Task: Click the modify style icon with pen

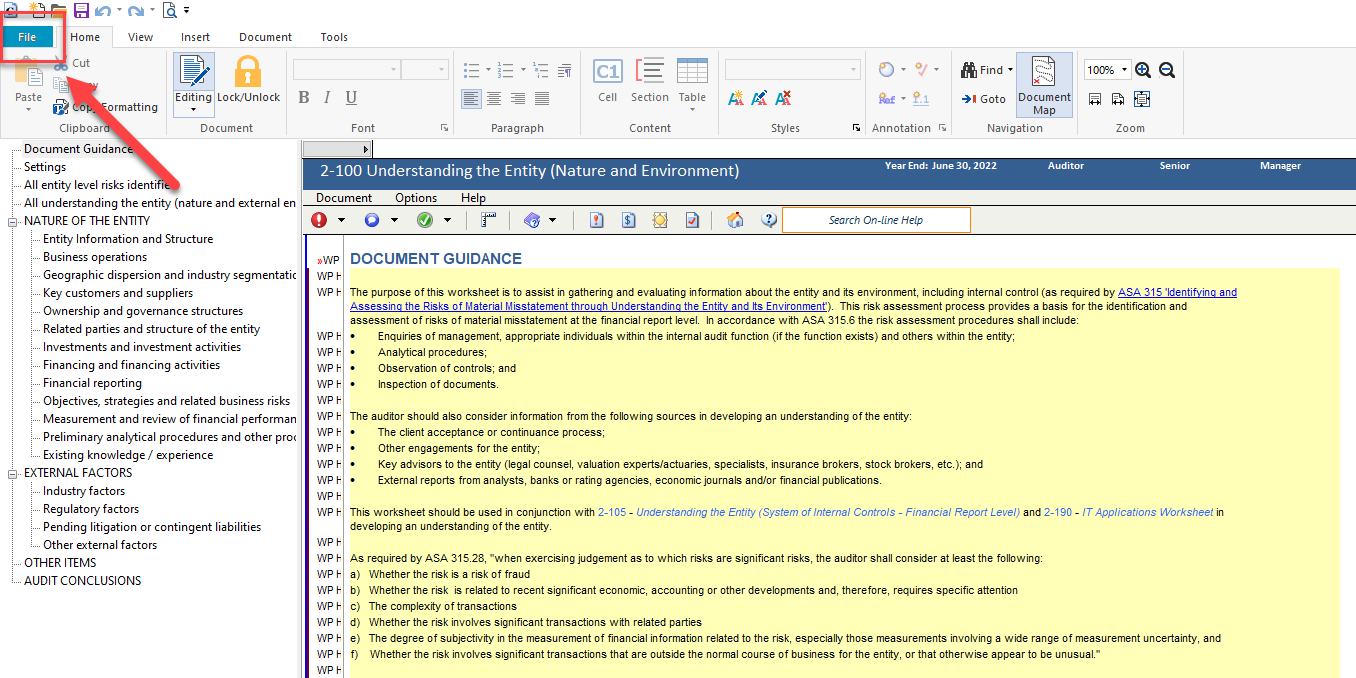Action: pos(760,98)
